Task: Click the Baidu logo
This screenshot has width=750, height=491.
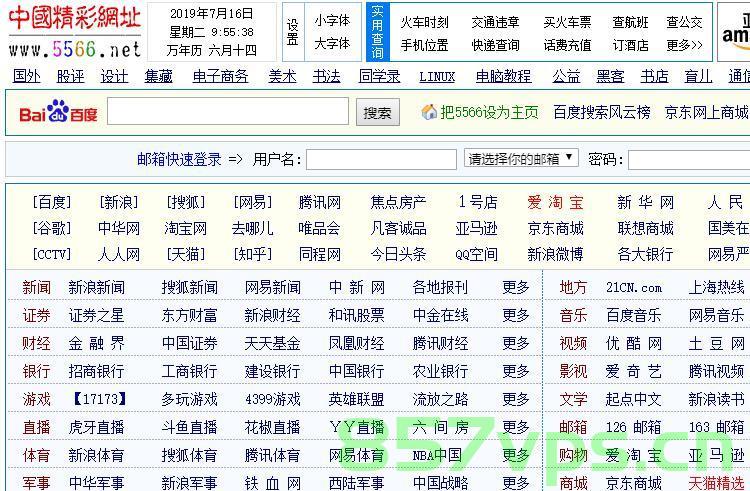Action: coord(58,113)
